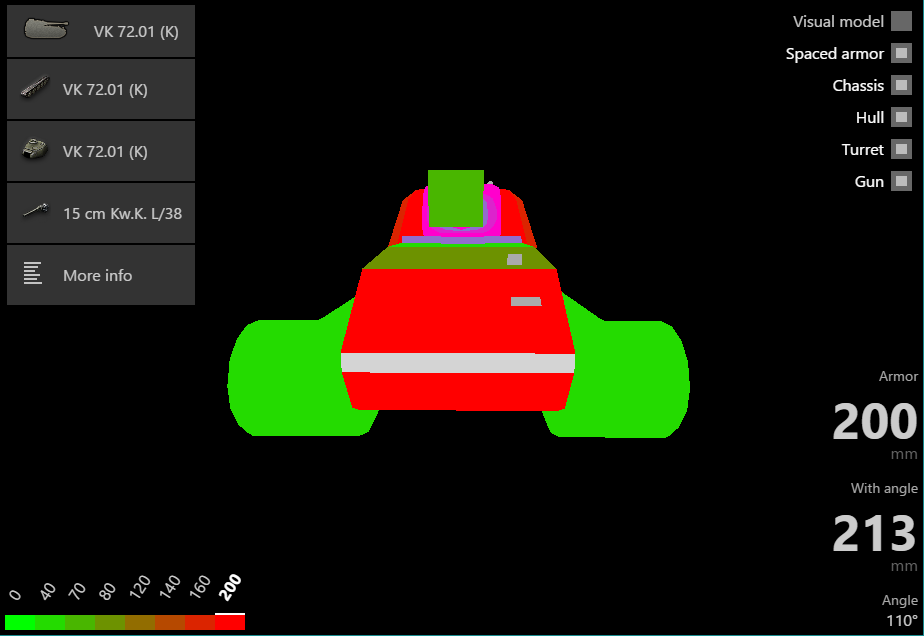
Task: Click the olive hull roof plate
Action: click(x=448, y=257)
